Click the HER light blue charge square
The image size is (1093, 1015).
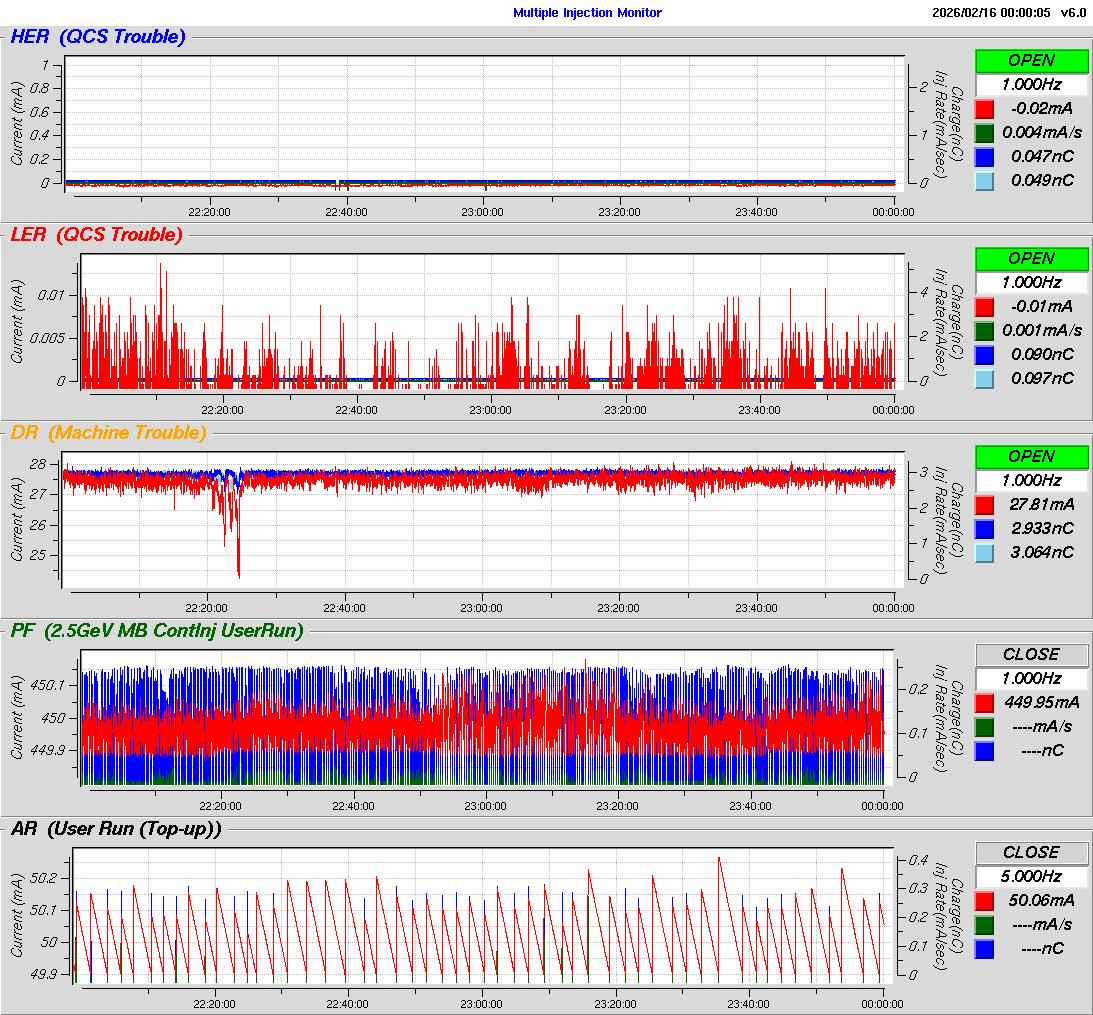pos(985,180)
